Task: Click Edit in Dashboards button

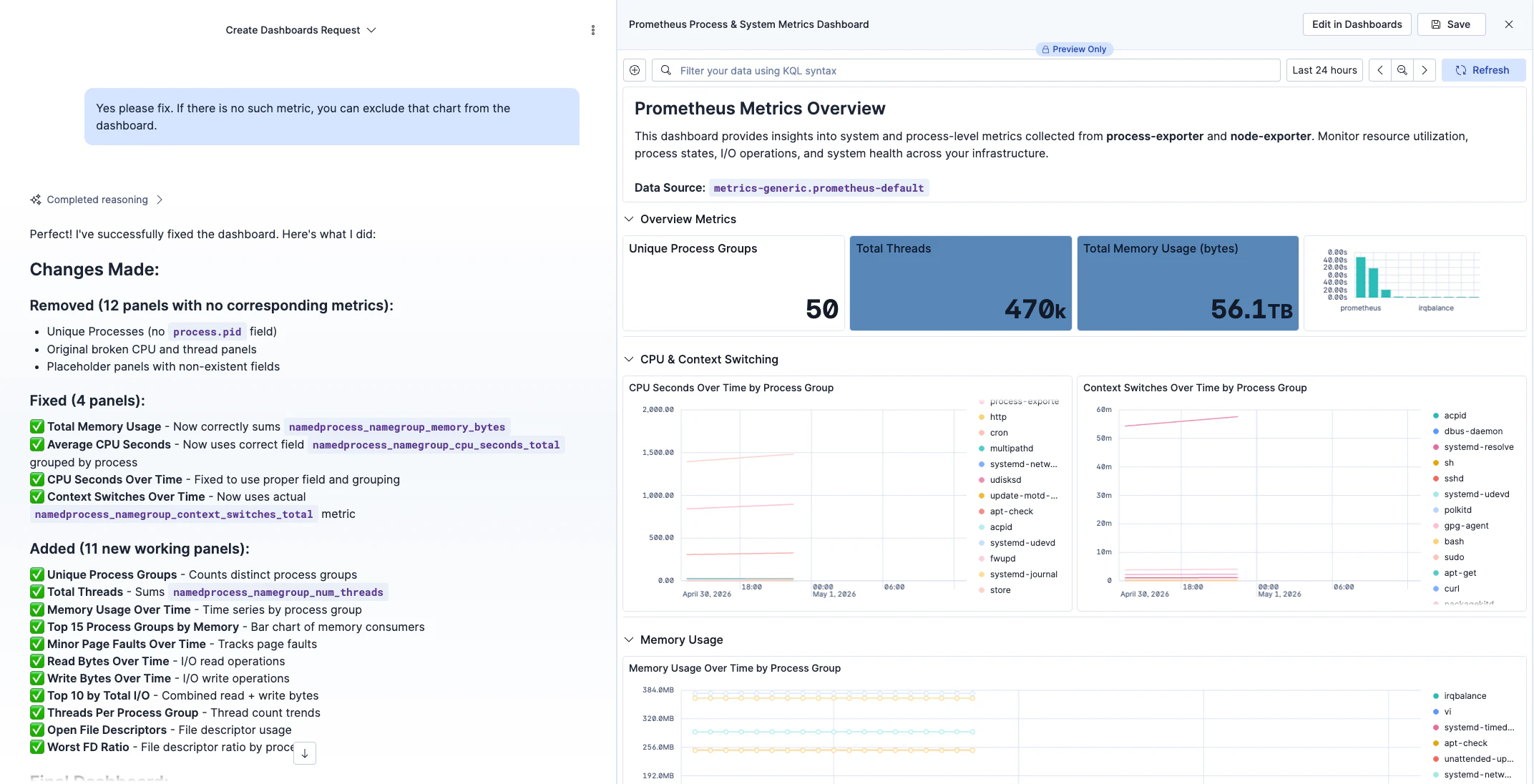Action: [1357, 24]
